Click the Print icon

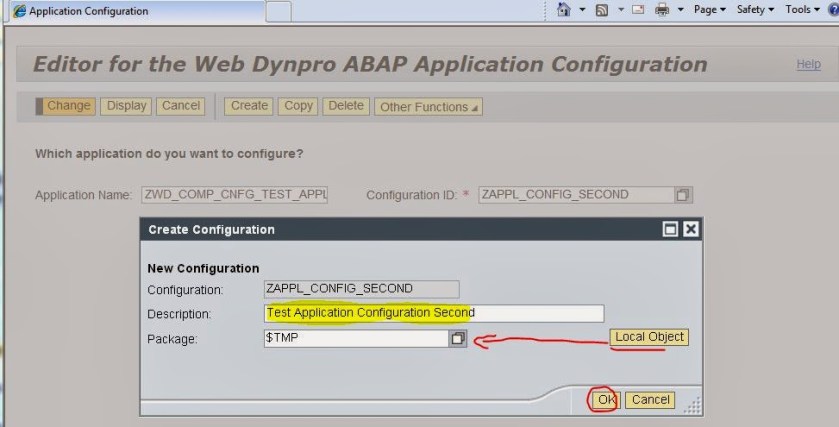(662, 10)
